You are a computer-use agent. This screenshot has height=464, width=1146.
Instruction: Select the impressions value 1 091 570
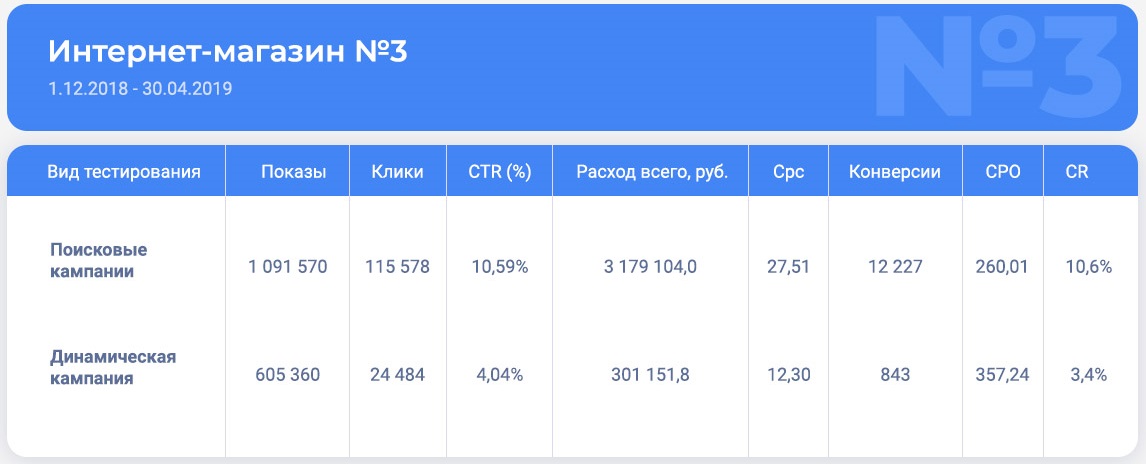(288, 267)
